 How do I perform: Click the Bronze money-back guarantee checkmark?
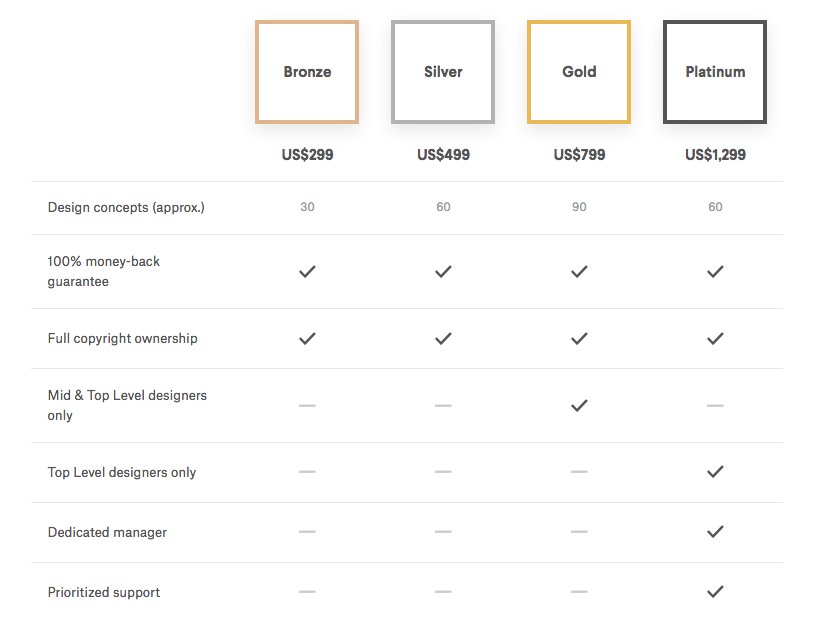pos(307,271)
